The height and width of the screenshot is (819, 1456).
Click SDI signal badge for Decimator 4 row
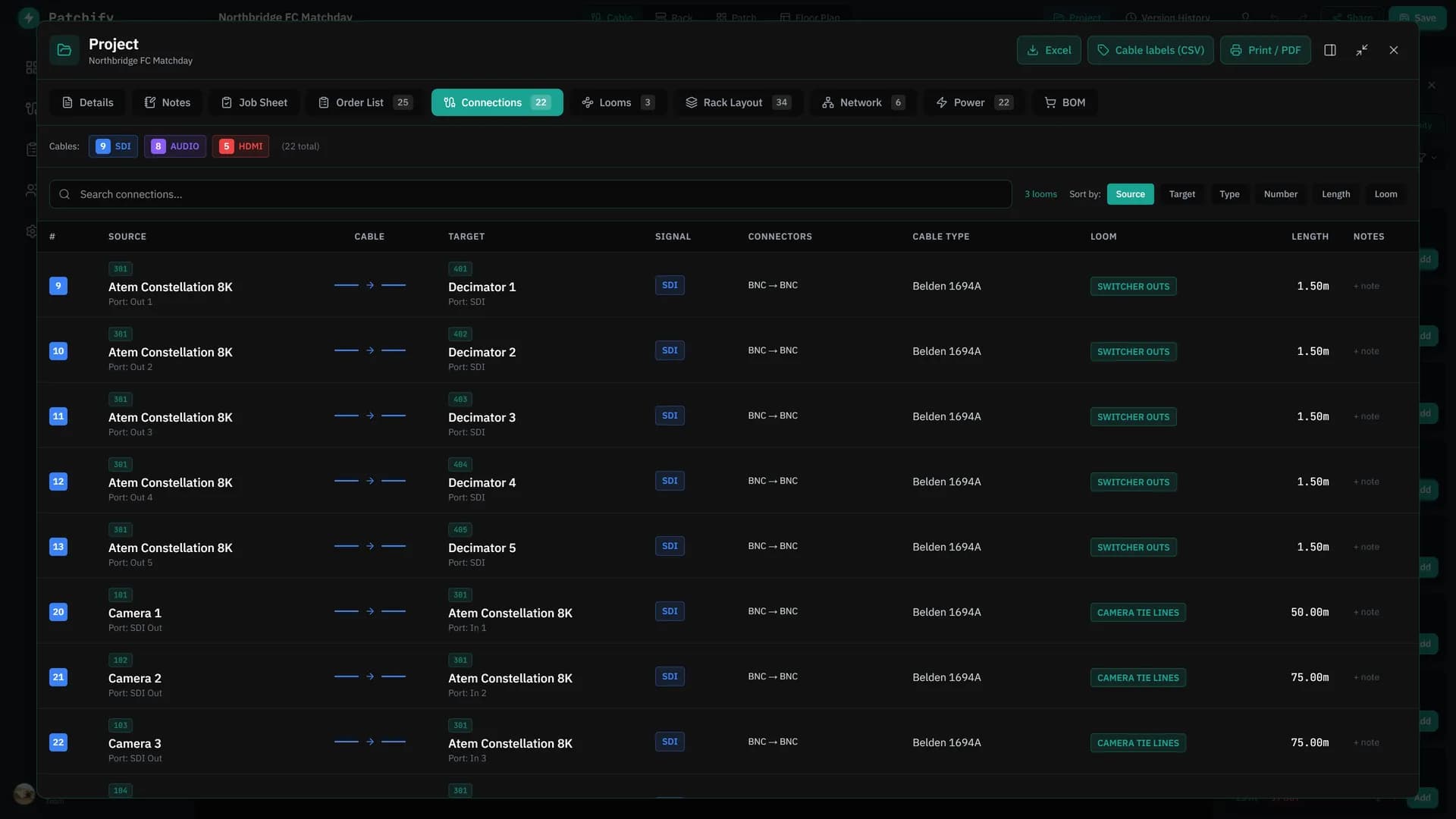pos(670,481)
